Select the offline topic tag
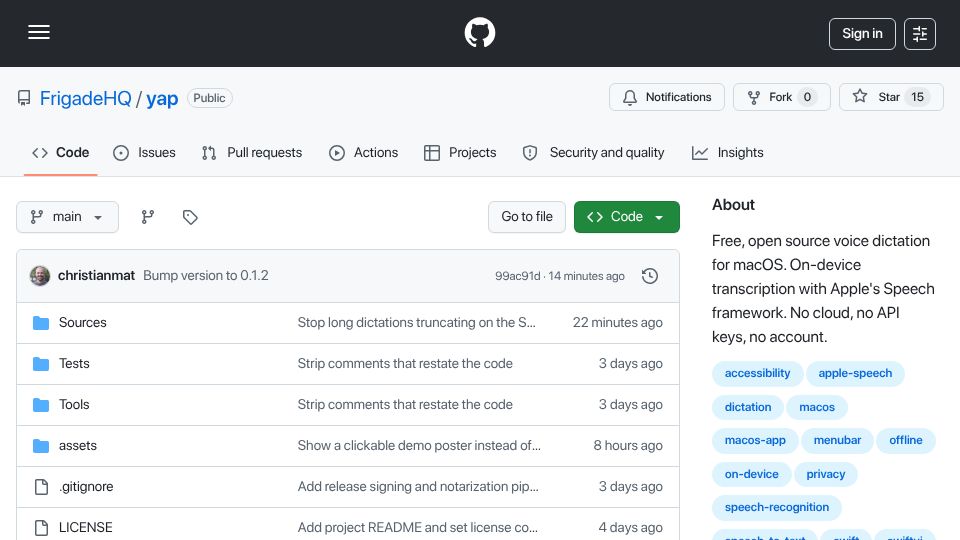This screenshot has height=540, width=960. click(906, 440)
